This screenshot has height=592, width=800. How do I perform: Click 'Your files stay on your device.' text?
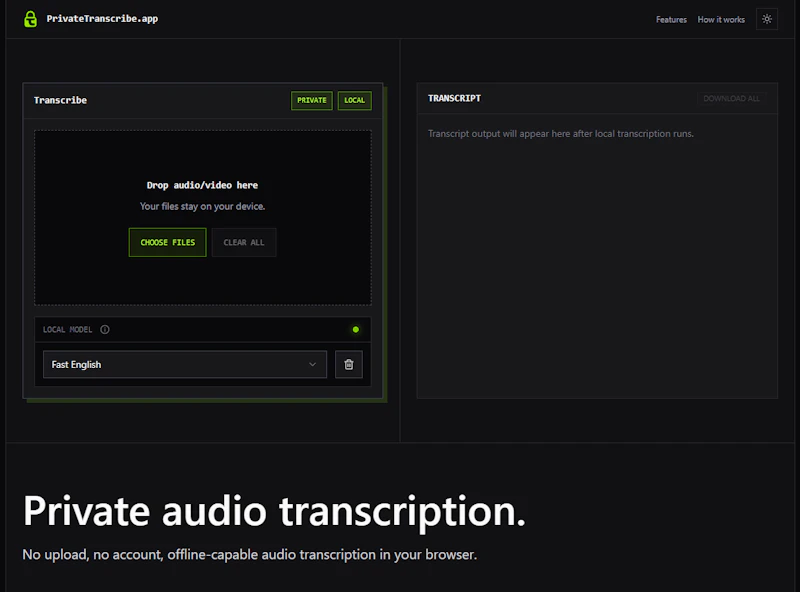point(203,206)
